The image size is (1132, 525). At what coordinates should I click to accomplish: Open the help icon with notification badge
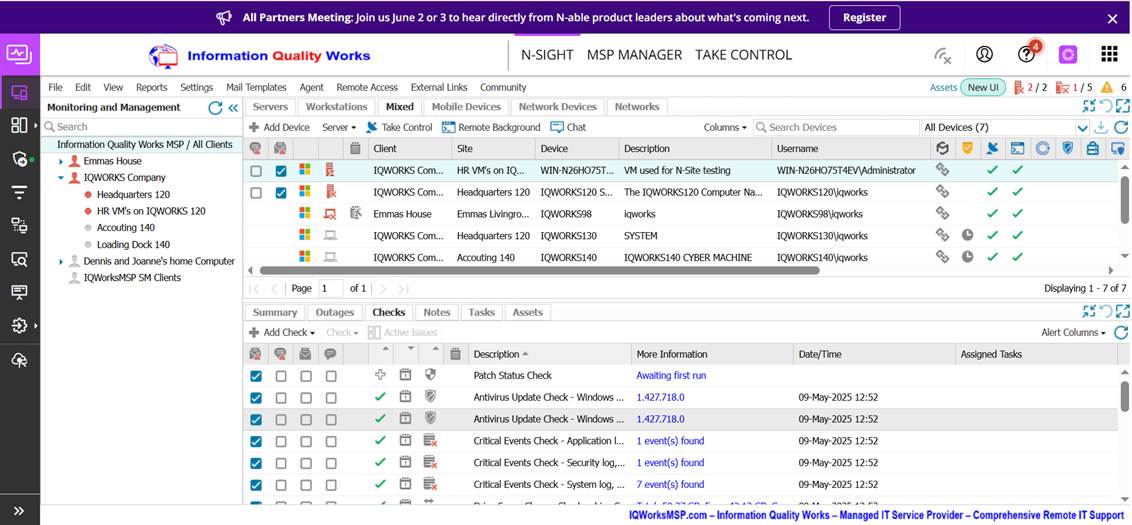coord(1026,55)
